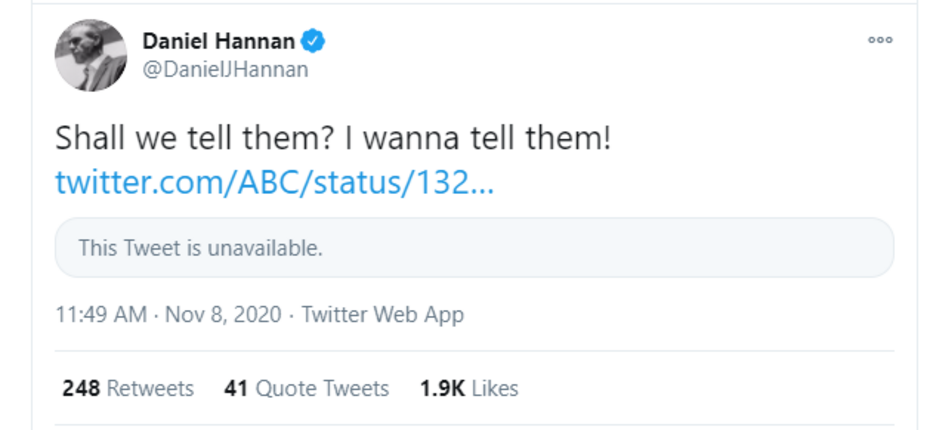Open the Twitter Web App source link
Viewport: 930px width, 430px height.
[x=382, y=314]
